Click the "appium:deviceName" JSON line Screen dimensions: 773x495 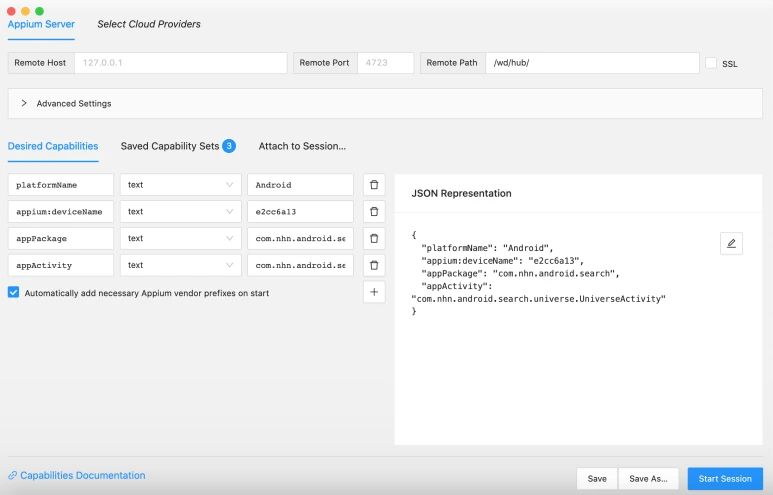pos(502,261)
